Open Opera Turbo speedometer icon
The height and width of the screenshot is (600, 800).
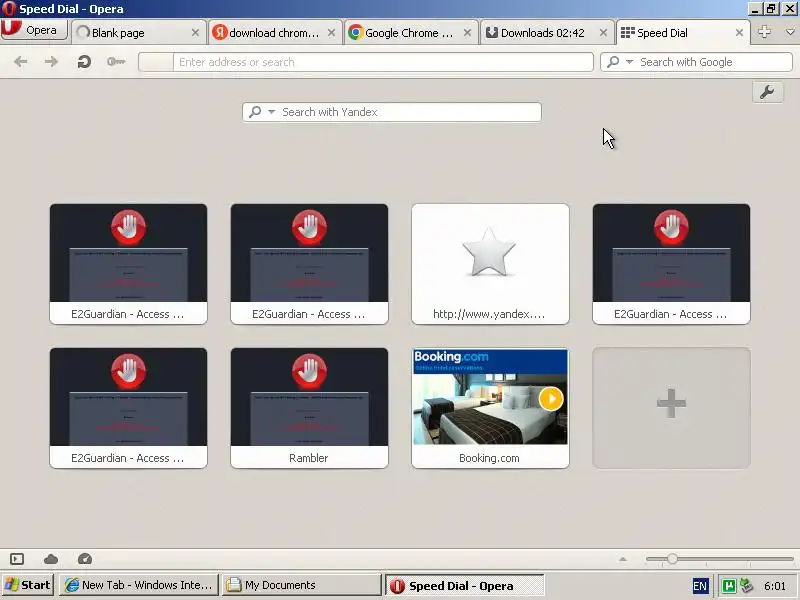85,559
